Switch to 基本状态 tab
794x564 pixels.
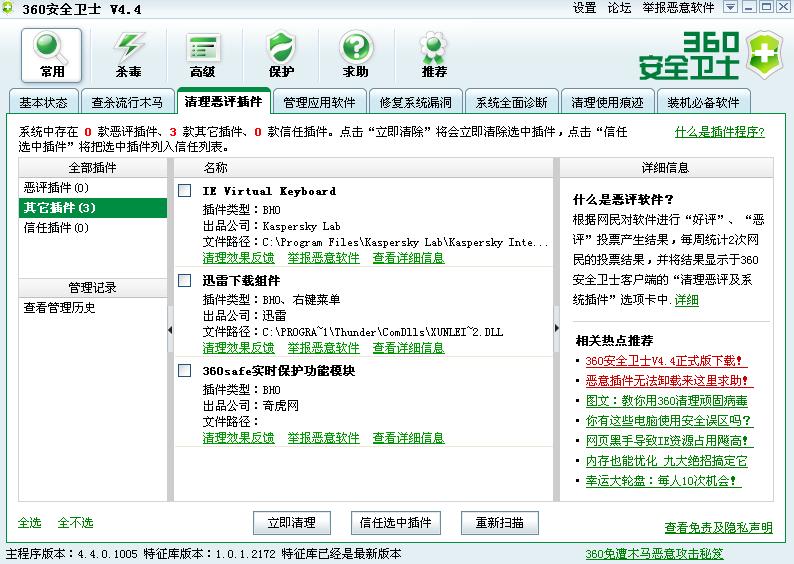[x=44, y=102]
